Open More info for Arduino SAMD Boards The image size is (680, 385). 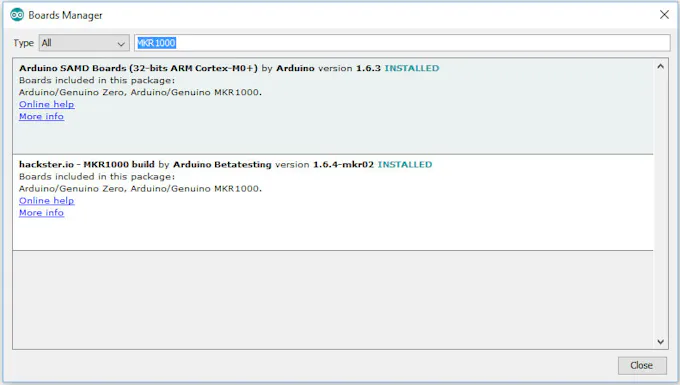point(41,117)
